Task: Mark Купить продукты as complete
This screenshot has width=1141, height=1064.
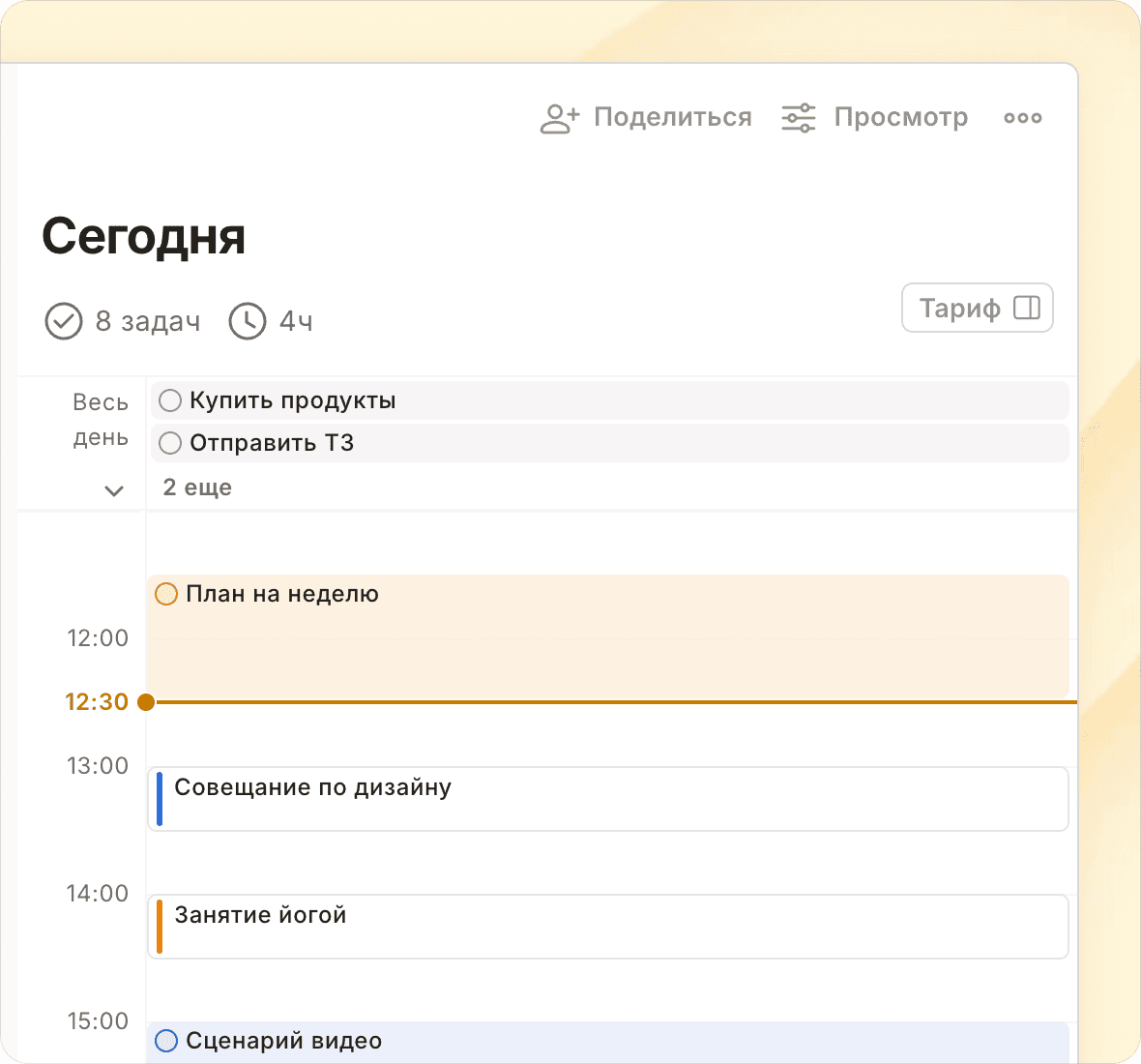Action: tap(170, 400)
